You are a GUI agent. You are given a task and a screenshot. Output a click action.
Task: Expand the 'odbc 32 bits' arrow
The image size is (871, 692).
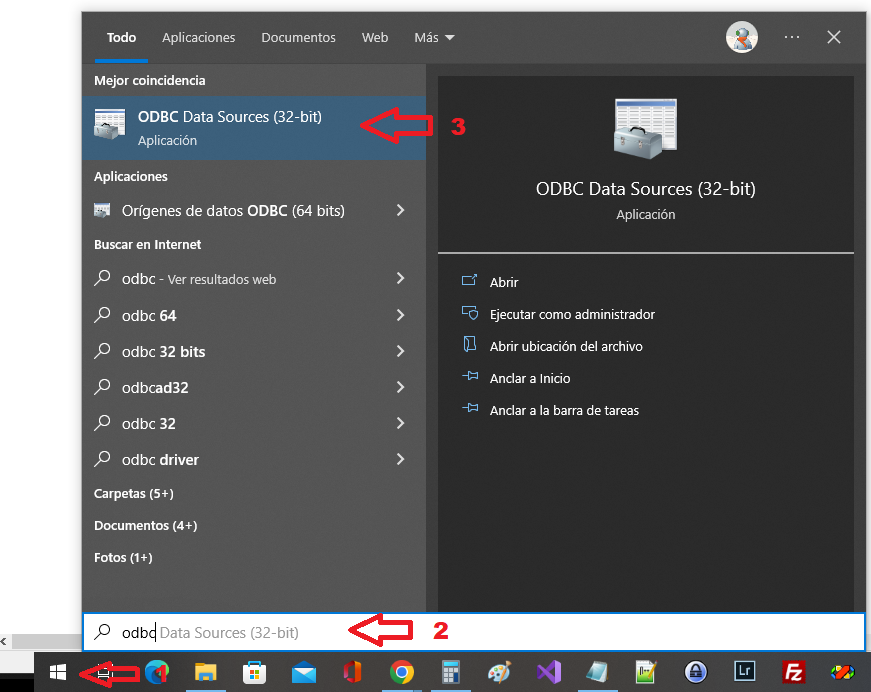(401, 351)
